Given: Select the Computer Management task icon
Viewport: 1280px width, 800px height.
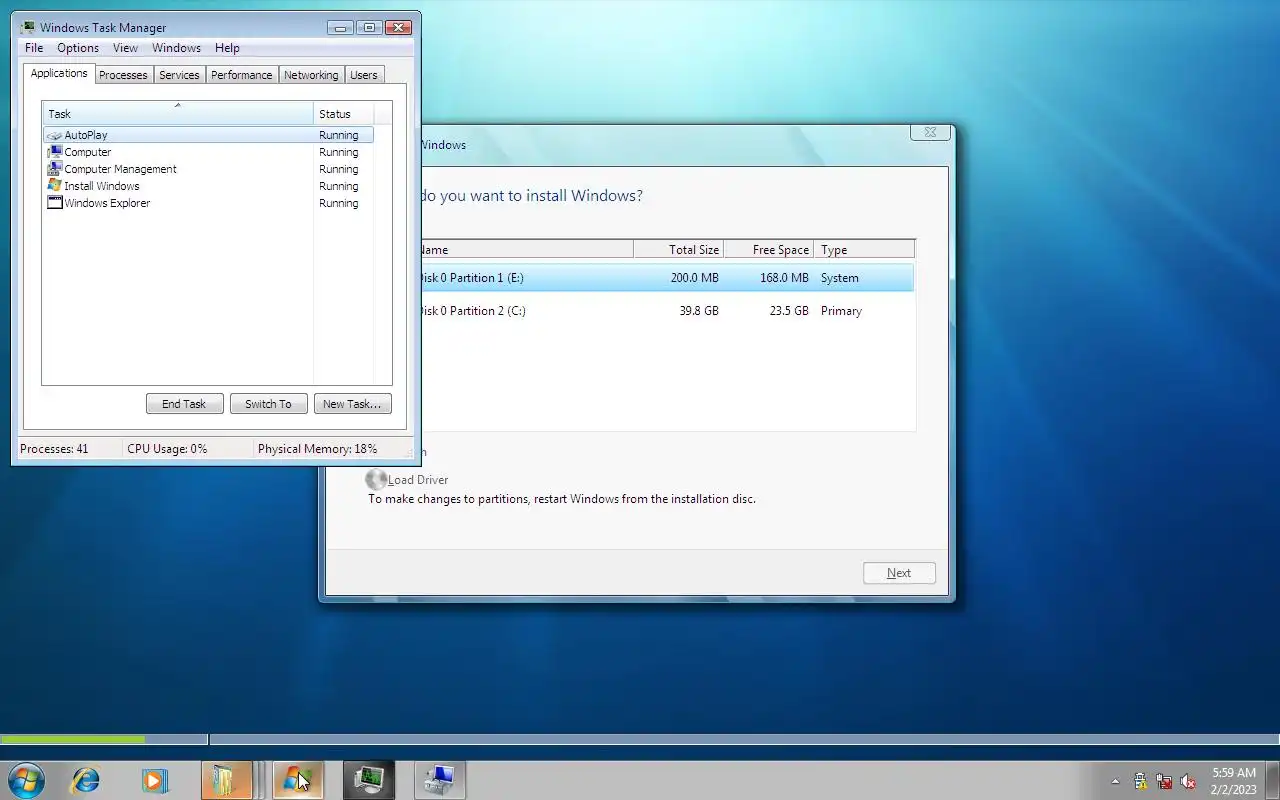Looking at the screenshot, I should [54, 169].
